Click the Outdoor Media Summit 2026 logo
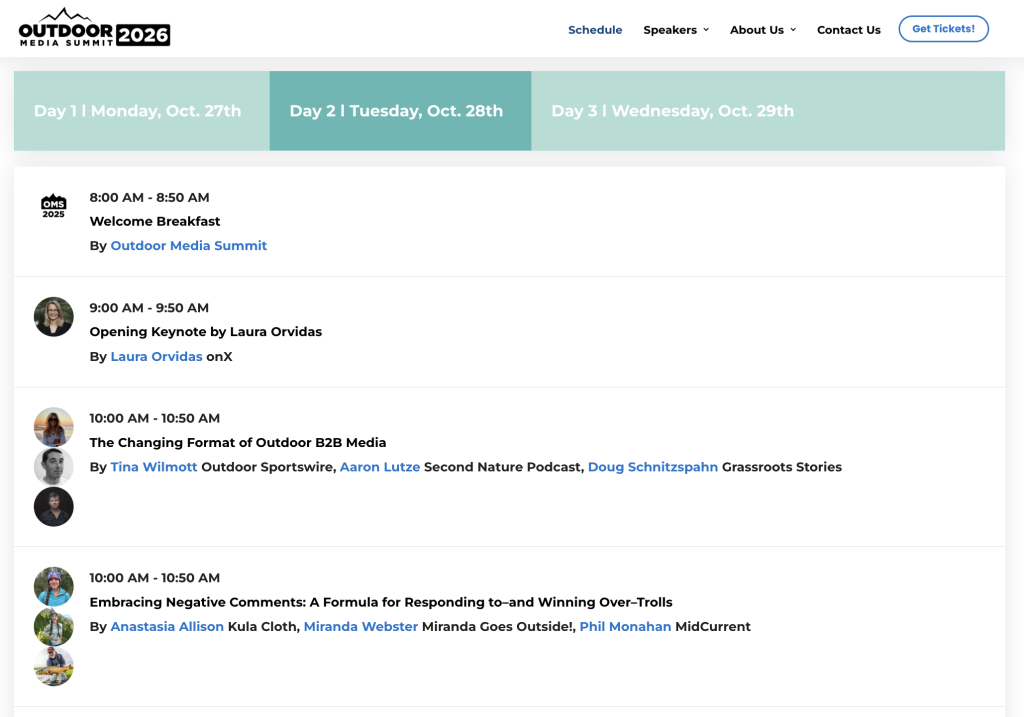 point(94,28)
